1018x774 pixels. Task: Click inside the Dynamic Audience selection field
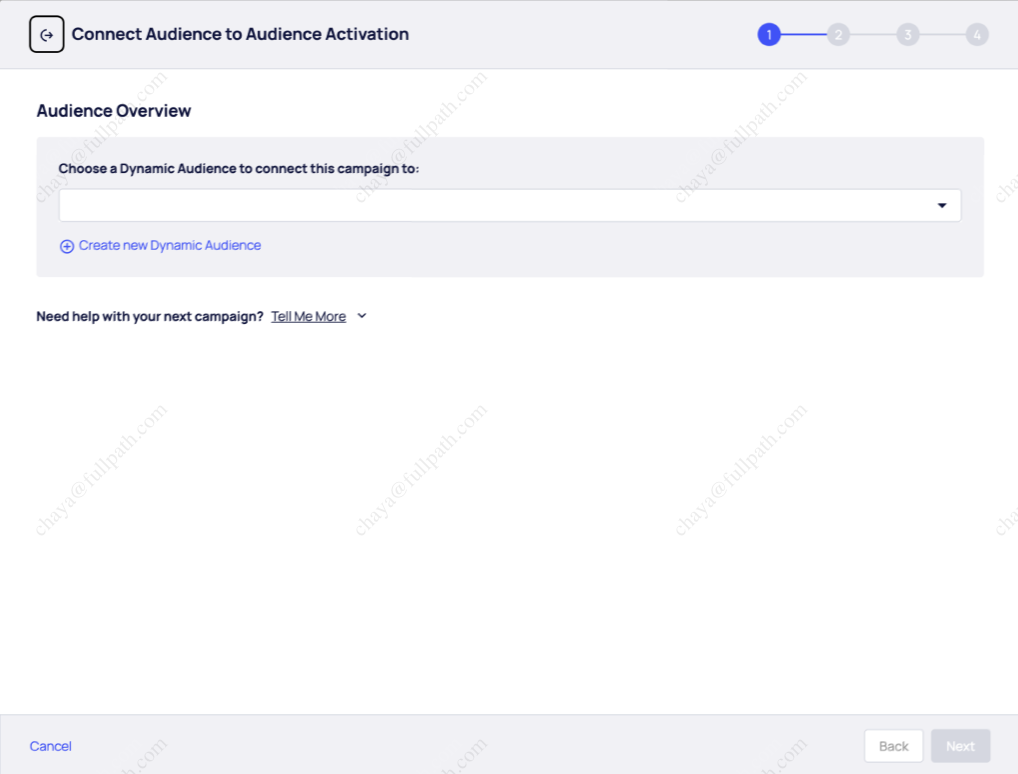point(490,206)
